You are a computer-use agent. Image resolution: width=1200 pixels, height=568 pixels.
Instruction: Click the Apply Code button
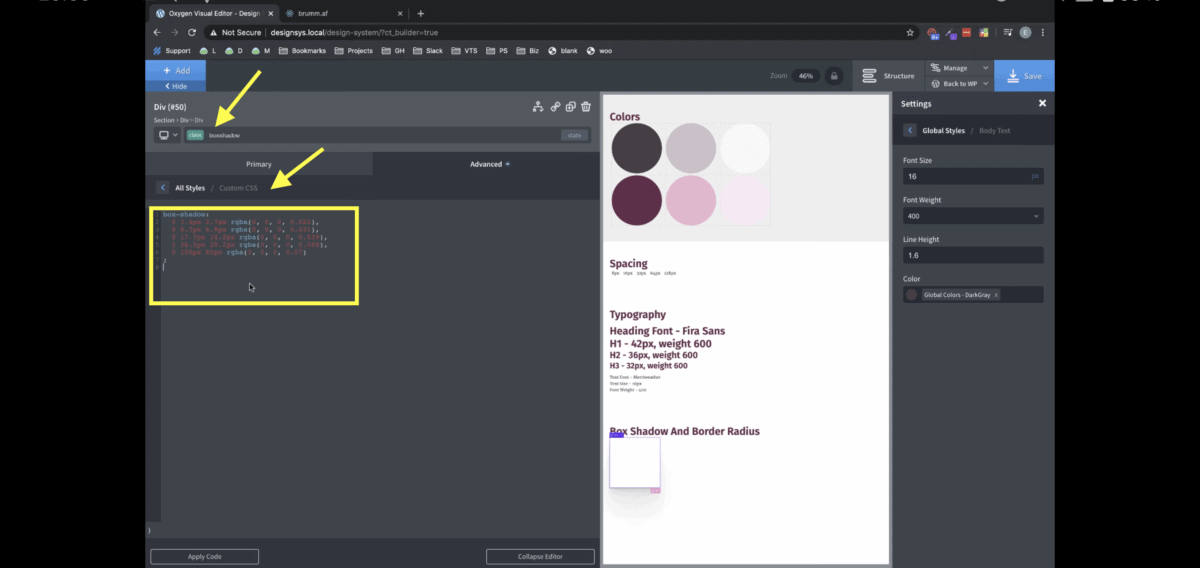204,557
